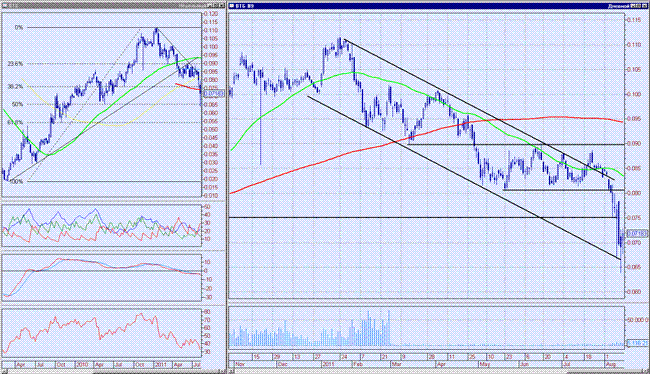Click inside the volume histogram pane
The width and height of the screenshot is (650, 374).
(x=426, y=327)
